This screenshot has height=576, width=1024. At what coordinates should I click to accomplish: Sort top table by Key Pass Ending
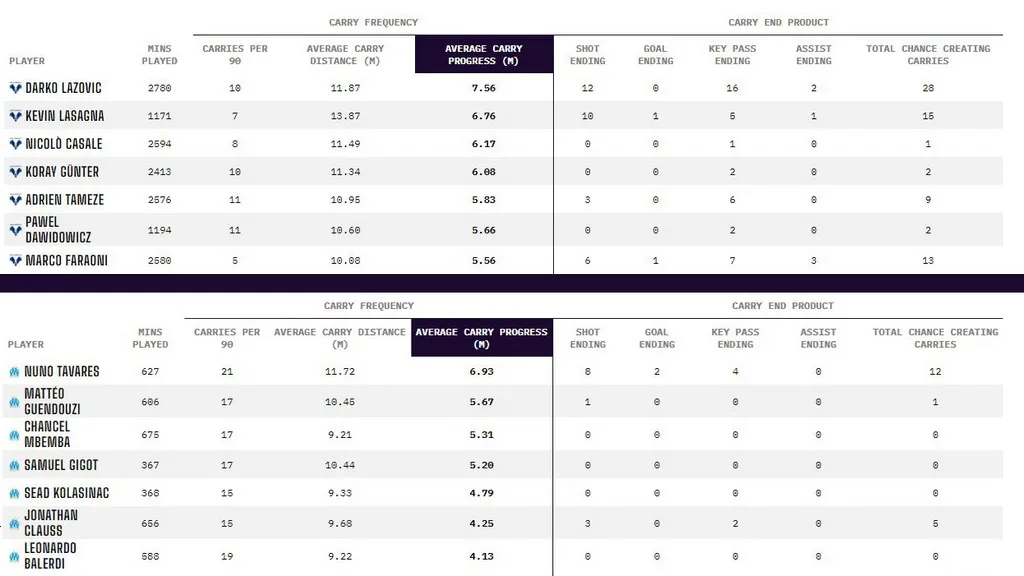point(732,55)
